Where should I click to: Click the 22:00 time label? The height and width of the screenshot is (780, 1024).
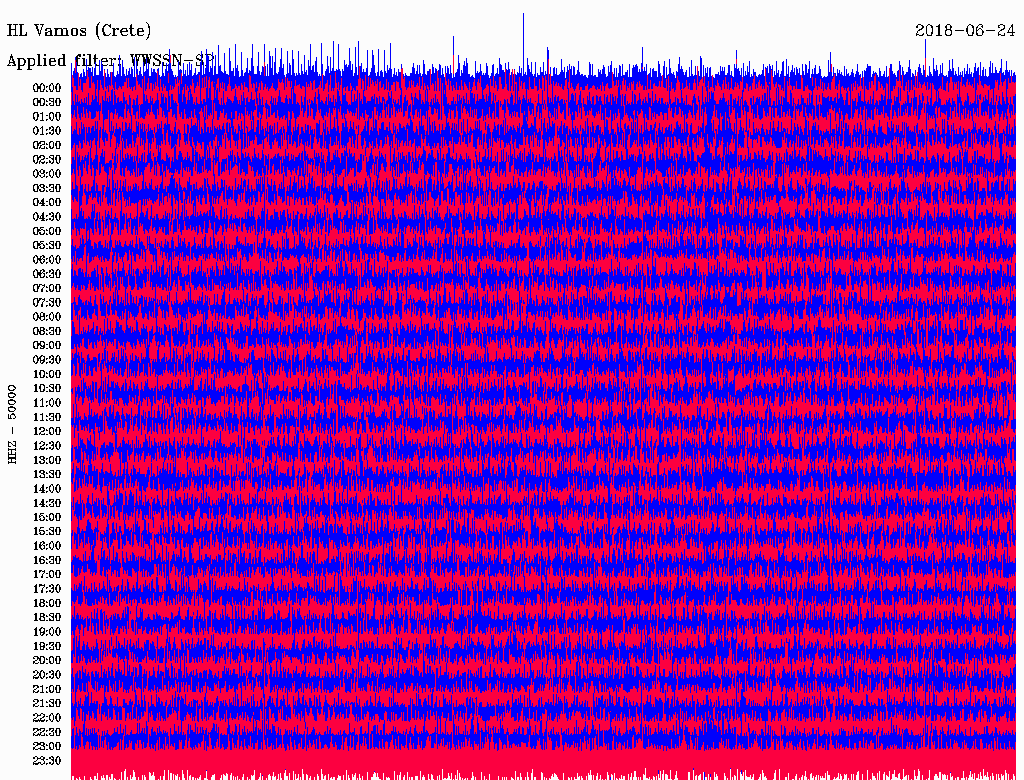pyautogui.click(x=47, y=718)
